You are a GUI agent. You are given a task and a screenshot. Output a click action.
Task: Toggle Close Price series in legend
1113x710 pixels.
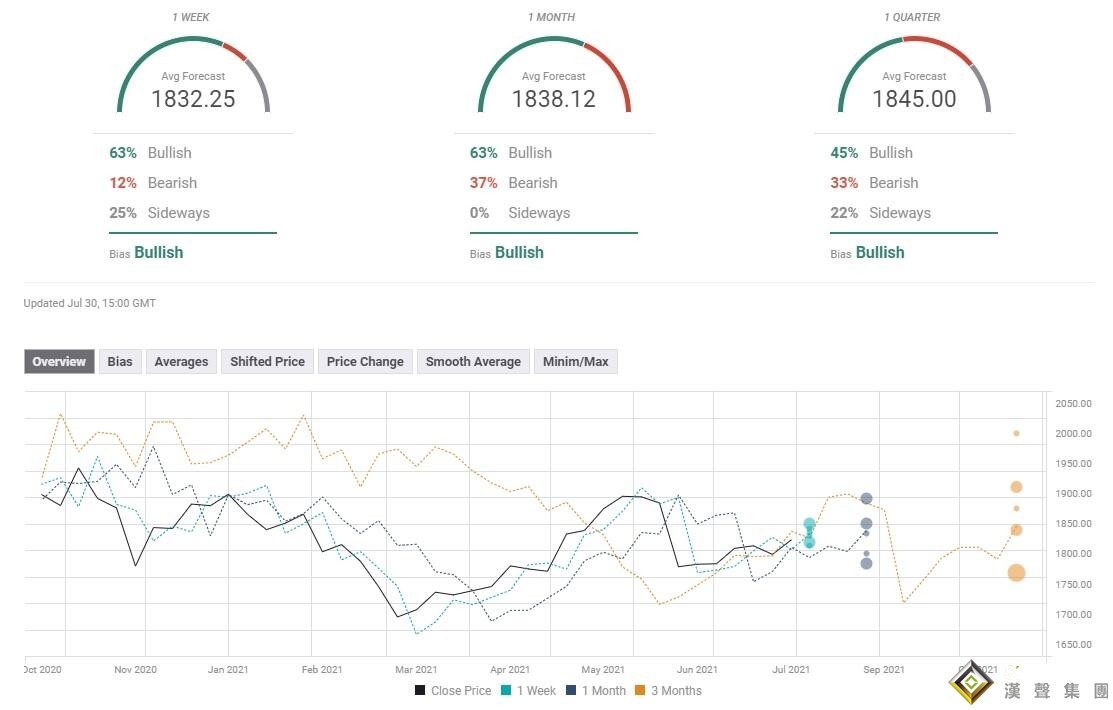(453, 690)
